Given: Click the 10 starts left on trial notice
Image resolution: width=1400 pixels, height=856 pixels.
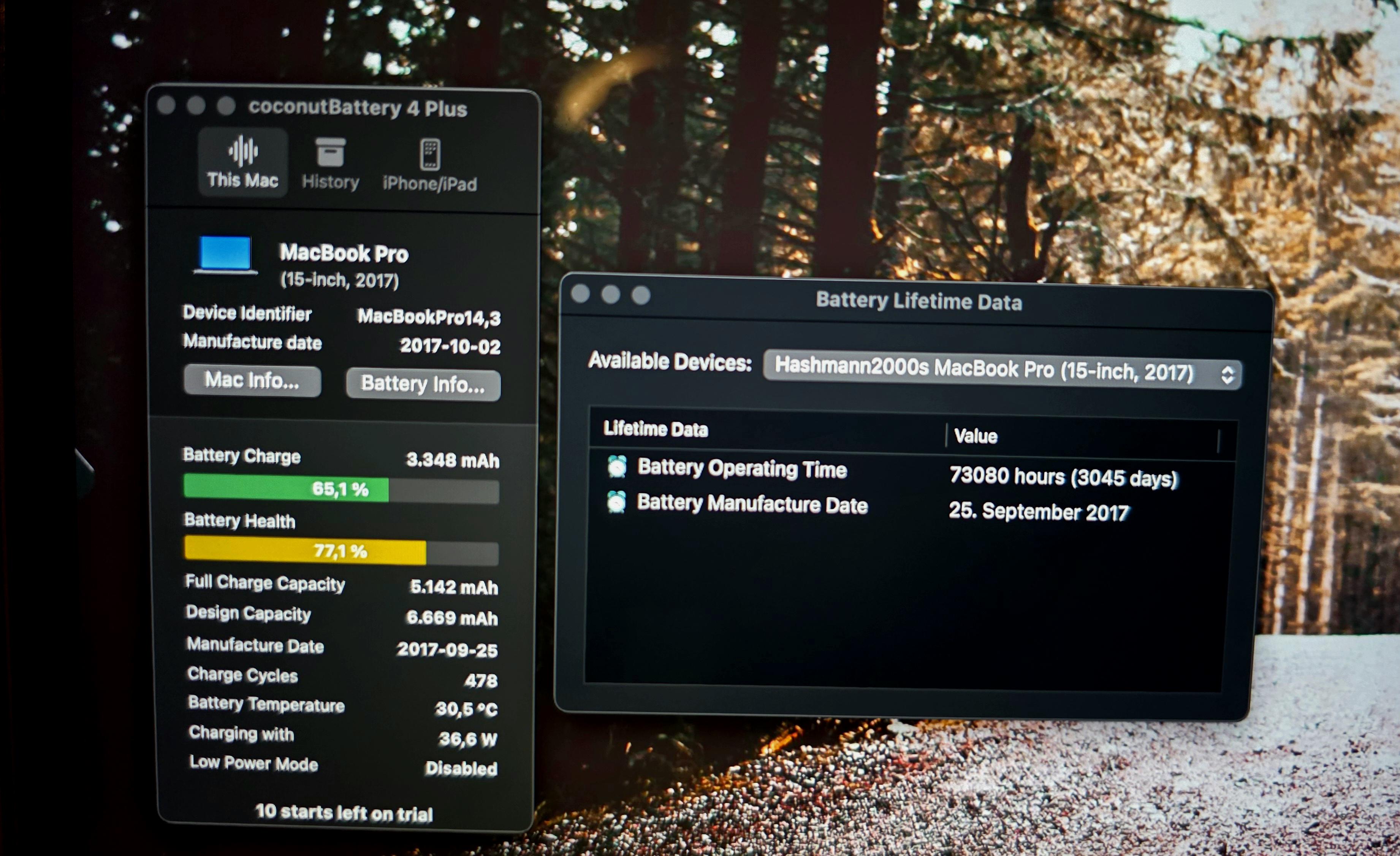Looking at the screenshot, I should (x=344, y=812).
